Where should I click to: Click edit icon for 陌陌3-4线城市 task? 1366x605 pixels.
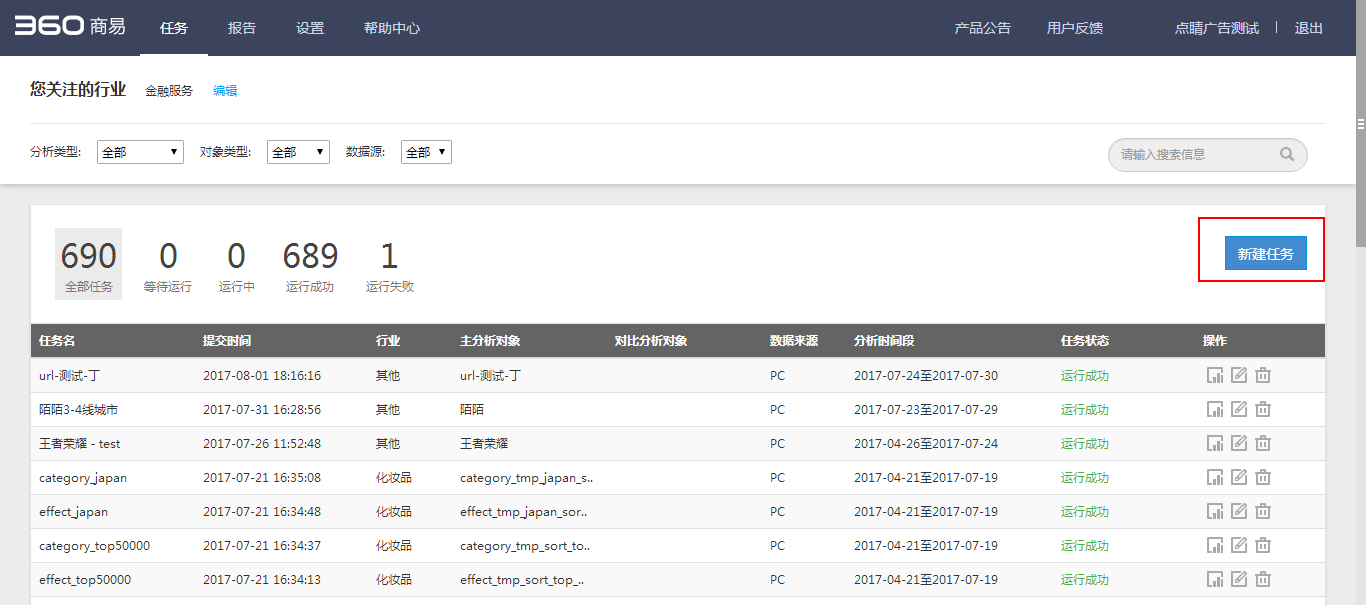pos(1239,410)
